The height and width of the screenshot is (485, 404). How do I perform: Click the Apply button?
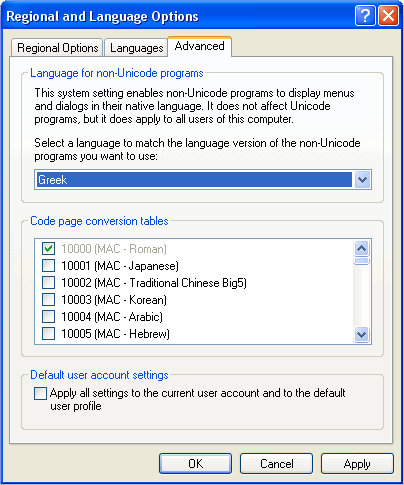pyautogui.click(x=357, y=463)
